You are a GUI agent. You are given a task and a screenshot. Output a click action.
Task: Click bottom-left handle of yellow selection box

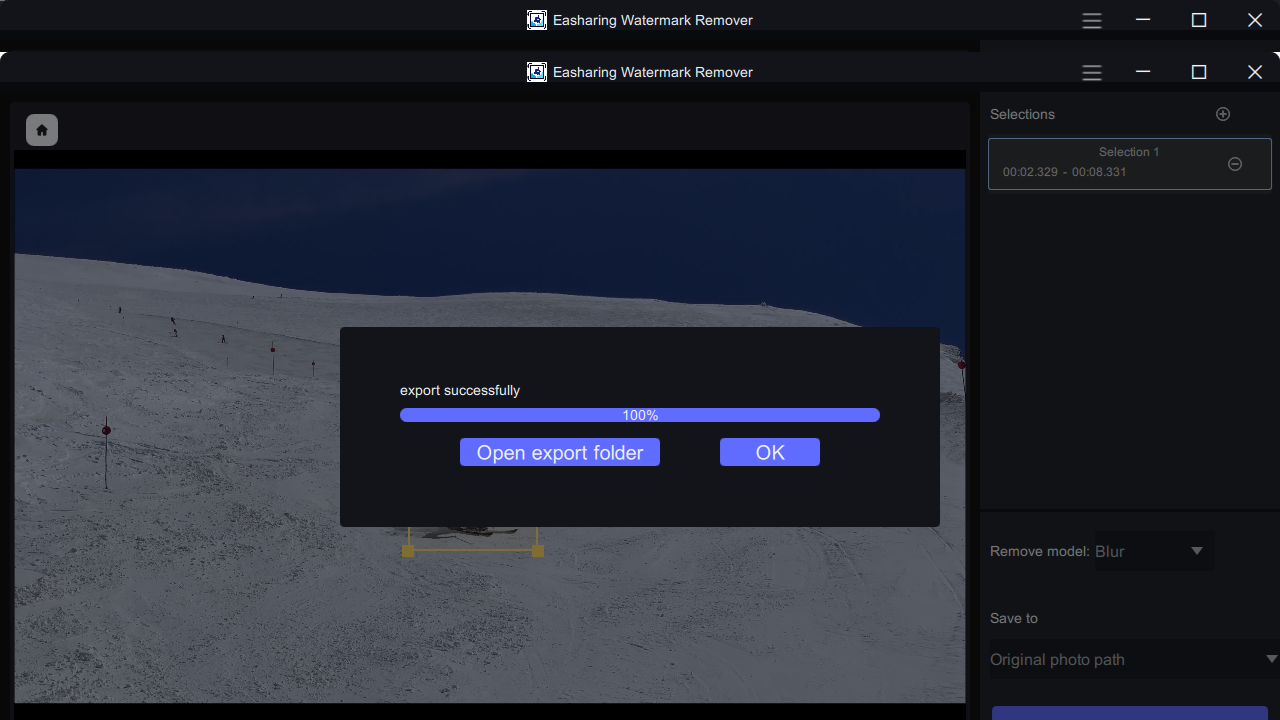pos(408,551)
